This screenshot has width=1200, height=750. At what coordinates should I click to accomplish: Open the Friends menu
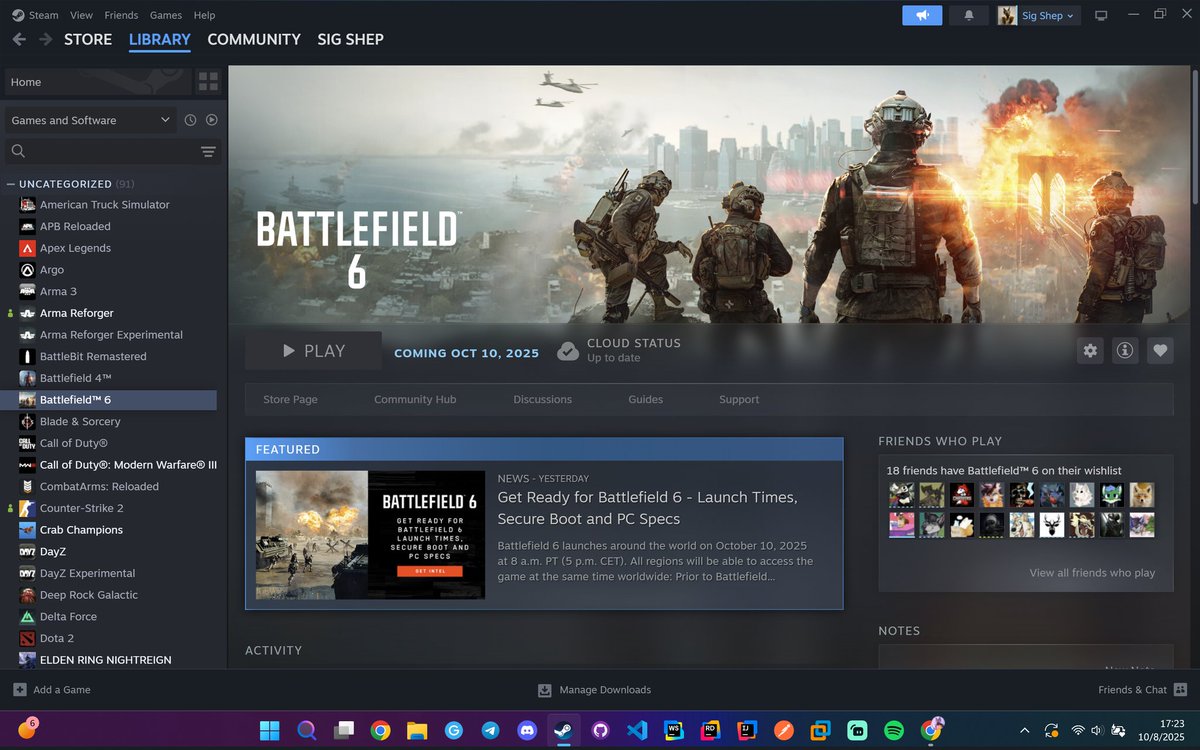[121, 15]
